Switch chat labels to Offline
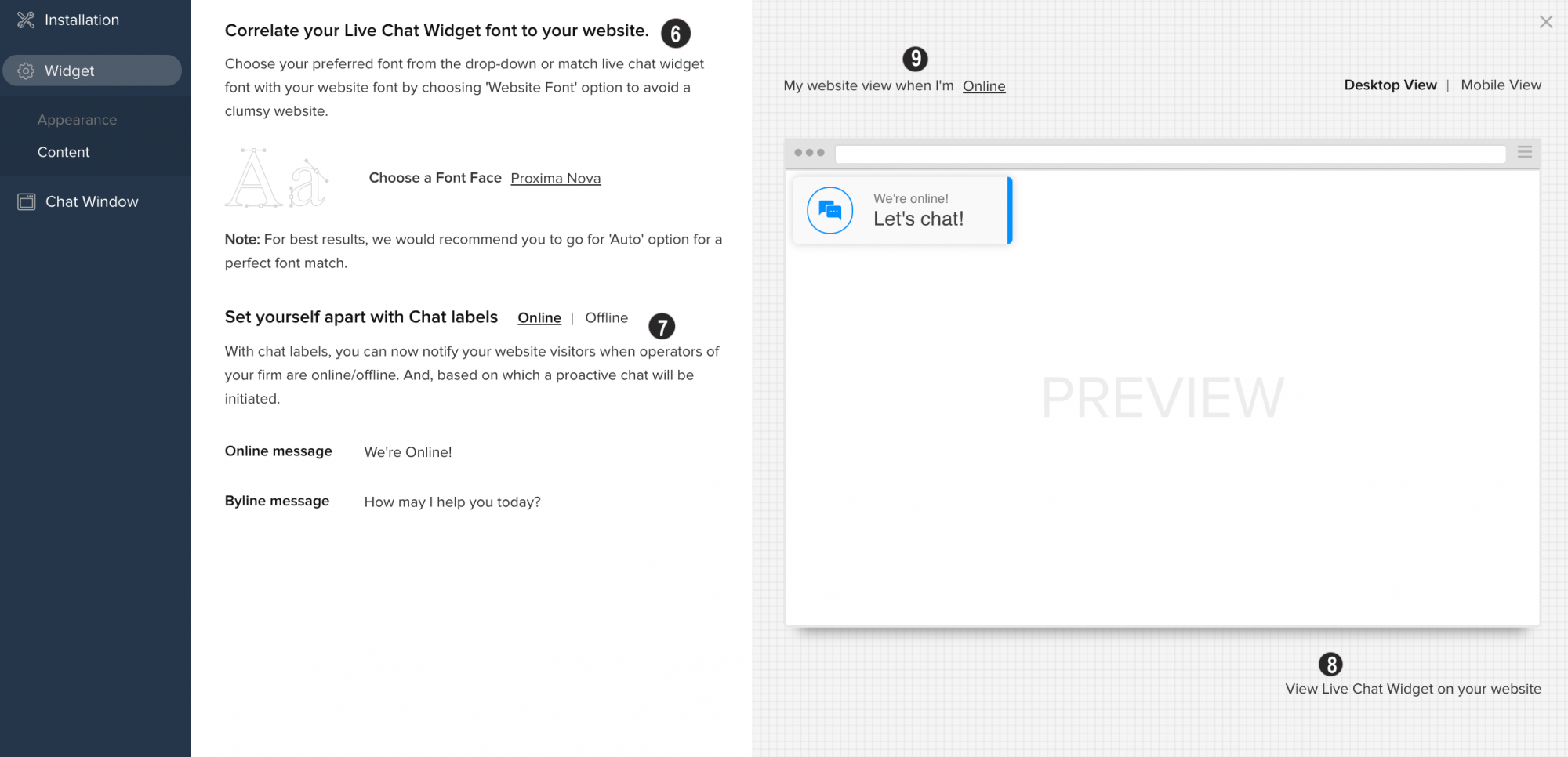The height and width of the screenshot is (757, 1568). tap(606, 317)
